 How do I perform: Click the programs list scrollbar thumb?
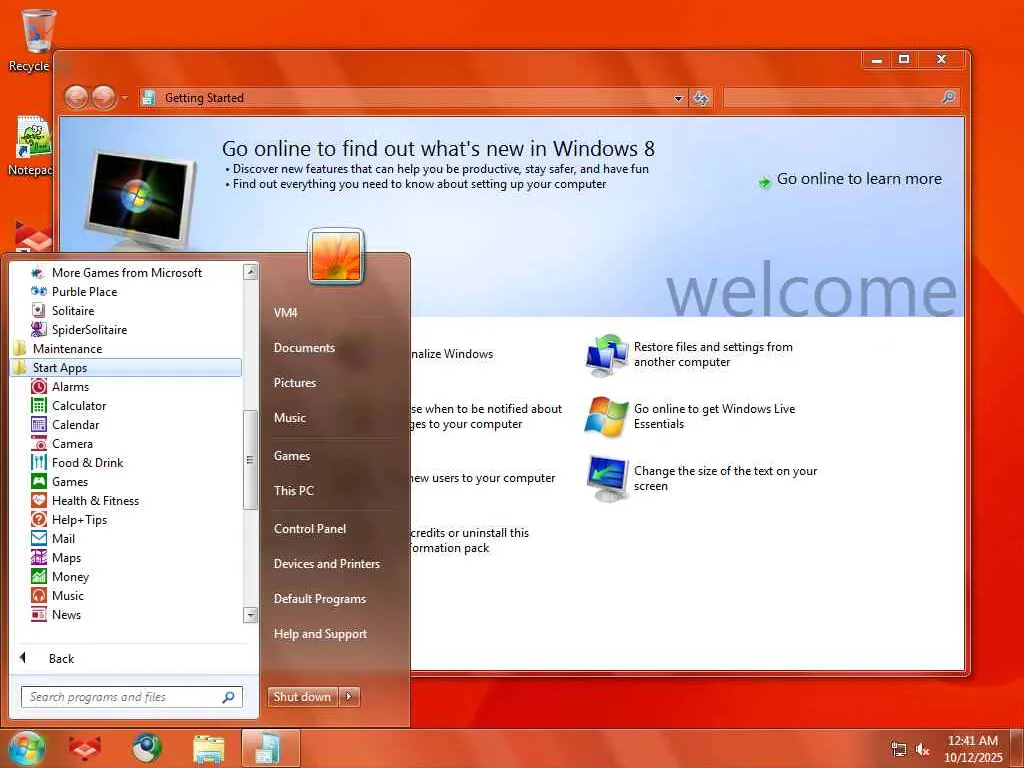pos(250,460)
